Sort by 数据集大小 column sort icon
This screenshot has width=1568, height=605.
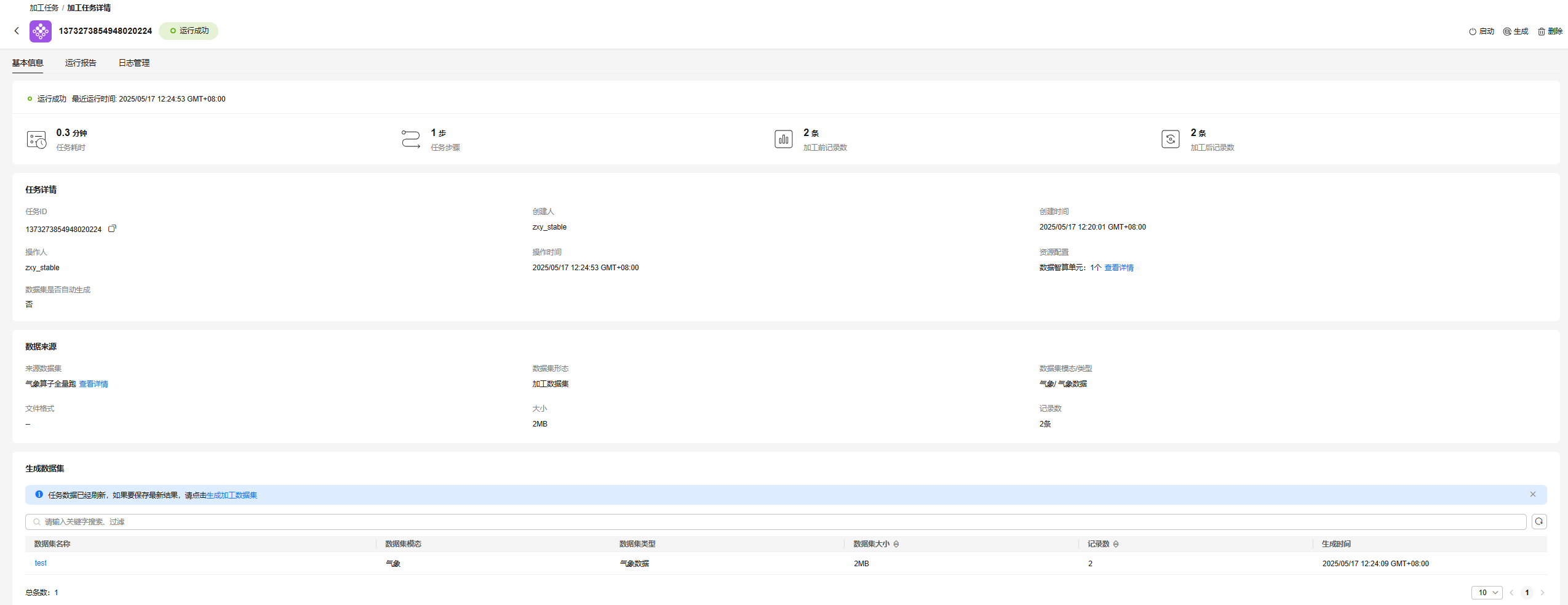[x=896, y=544]
